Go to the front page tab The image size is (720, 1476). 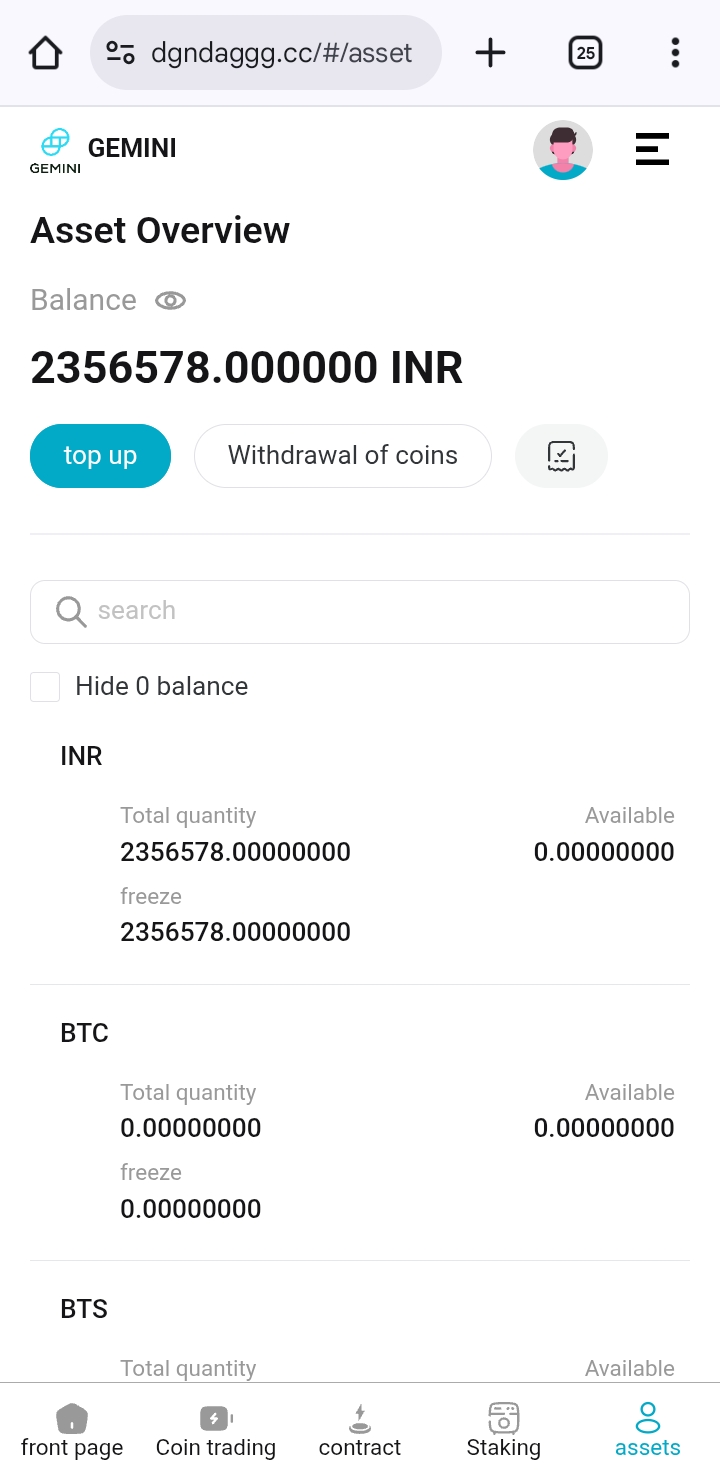[x=72, y=1431]
